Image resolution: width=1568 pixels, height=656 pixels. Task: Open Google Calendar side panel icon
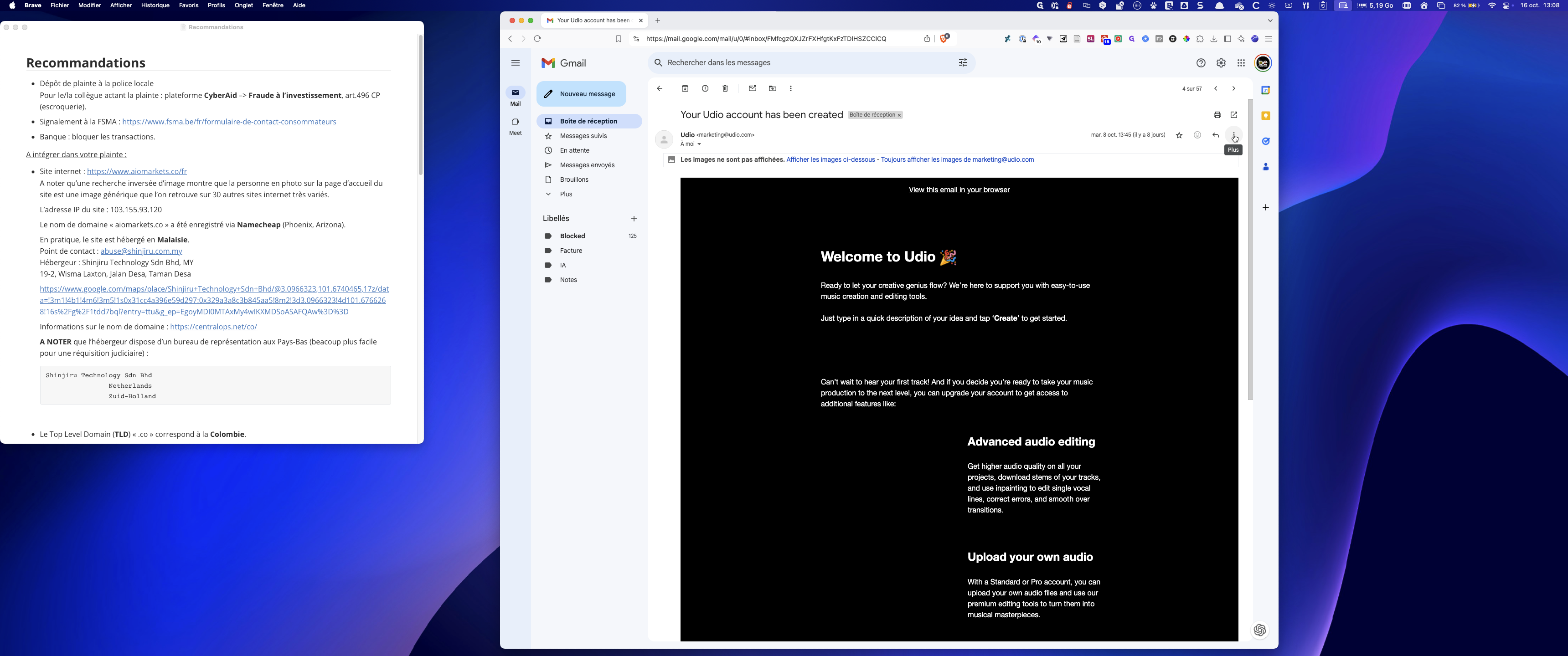pos(1265,90)
